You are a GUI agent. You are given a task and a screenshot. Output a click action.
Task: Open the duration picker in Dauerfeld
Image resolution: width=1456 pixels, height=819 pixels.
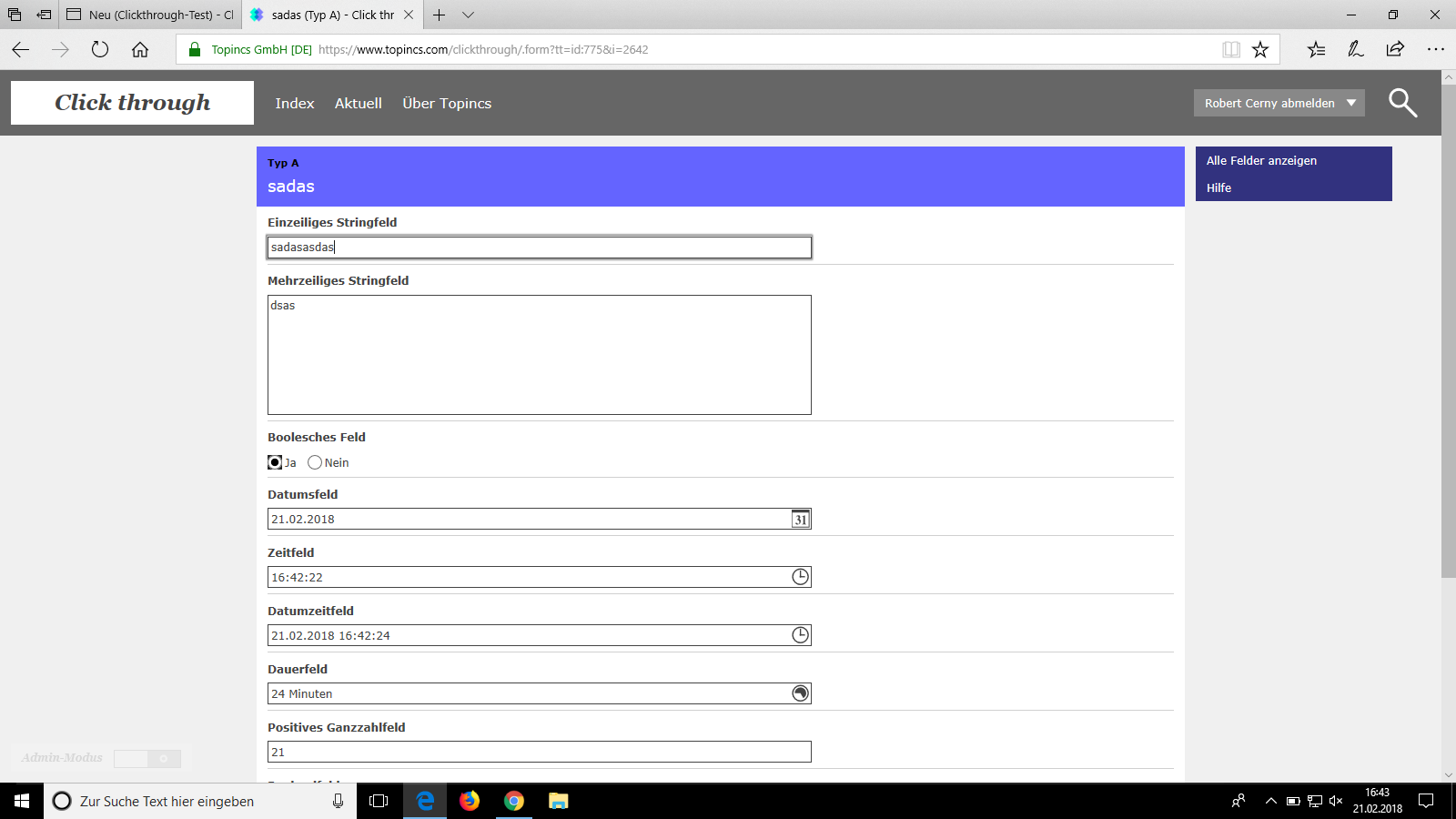[x=800, y=693]
